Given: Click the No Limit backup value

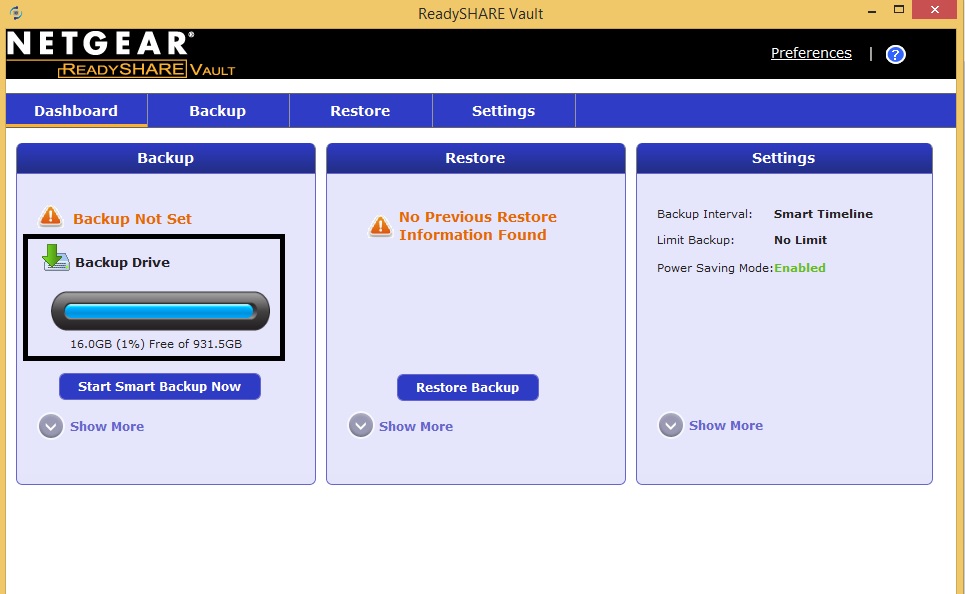Looking at the screenshot, I should [800, 240].
